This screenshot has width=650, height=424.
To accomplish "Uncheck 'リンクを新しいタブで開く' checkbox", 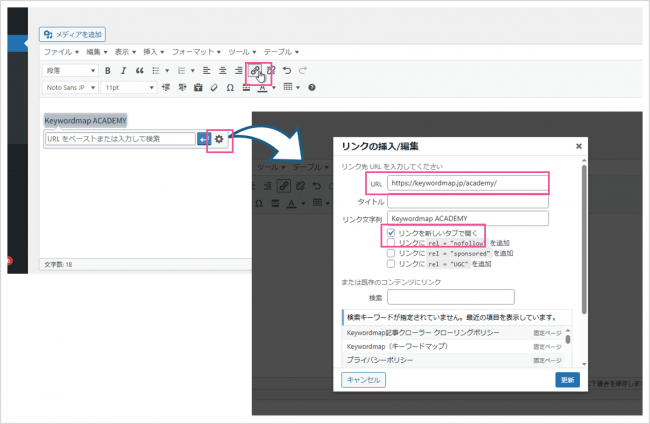I will point(391,233).
